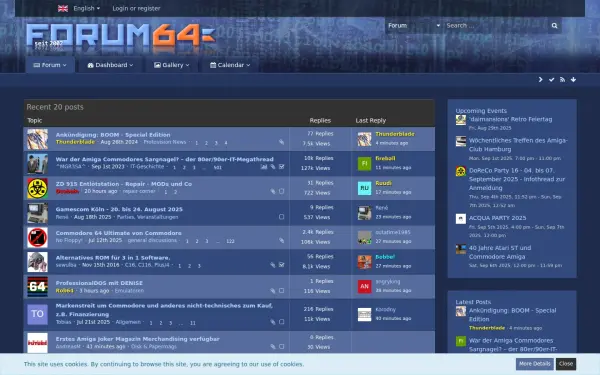
Task: Open 'daimansions' Retro Feiertag event
Action: tap(510, 119)
